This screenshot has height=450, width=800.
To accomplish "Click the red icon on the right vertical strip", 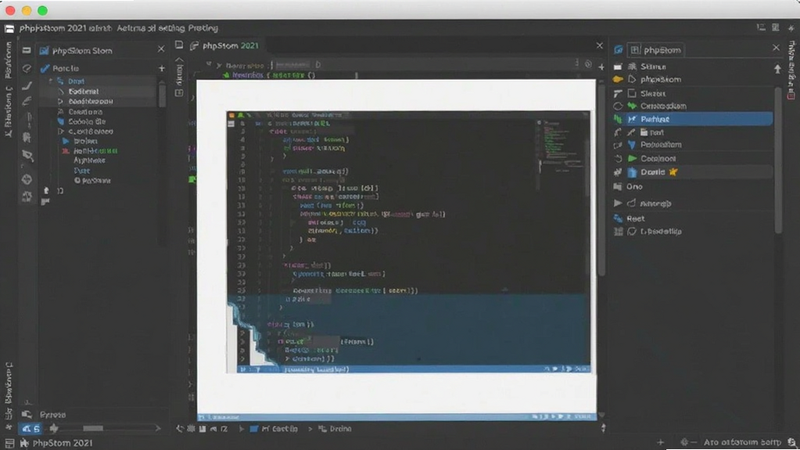I will 791,95.
